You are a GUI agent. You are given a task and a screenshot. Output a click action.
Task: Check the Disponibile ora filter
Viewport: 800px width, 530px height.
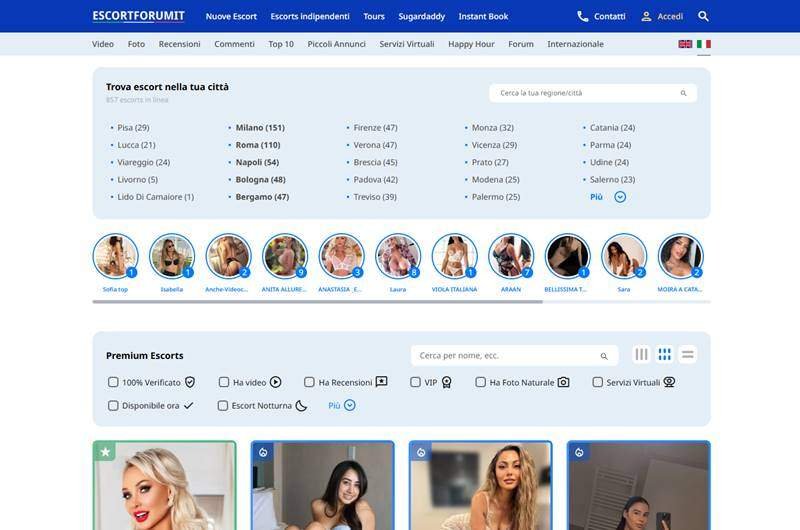pyautogui.click(x=113, y=405)
